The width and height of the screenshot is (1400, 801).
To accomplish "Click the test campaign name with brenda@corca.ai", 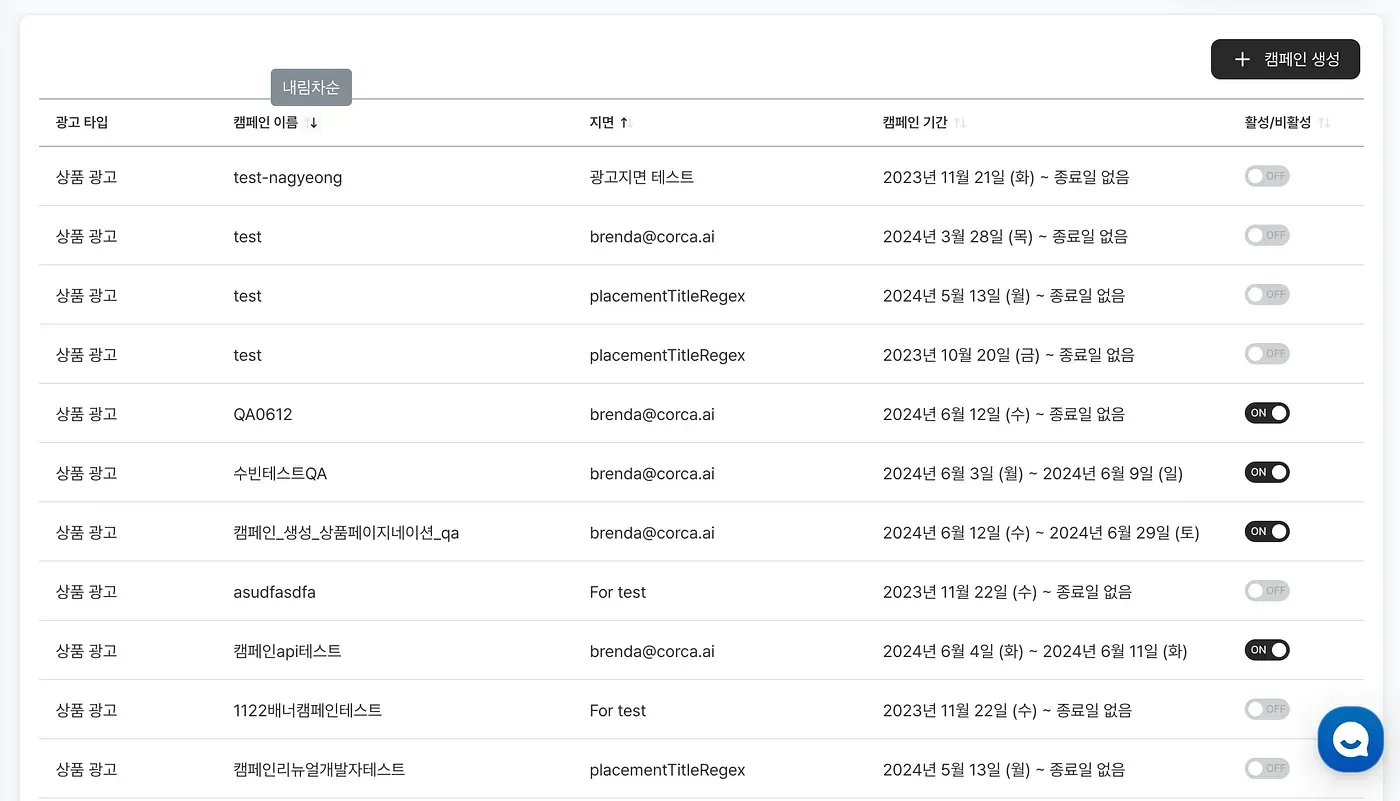I will tap(247, 237).
